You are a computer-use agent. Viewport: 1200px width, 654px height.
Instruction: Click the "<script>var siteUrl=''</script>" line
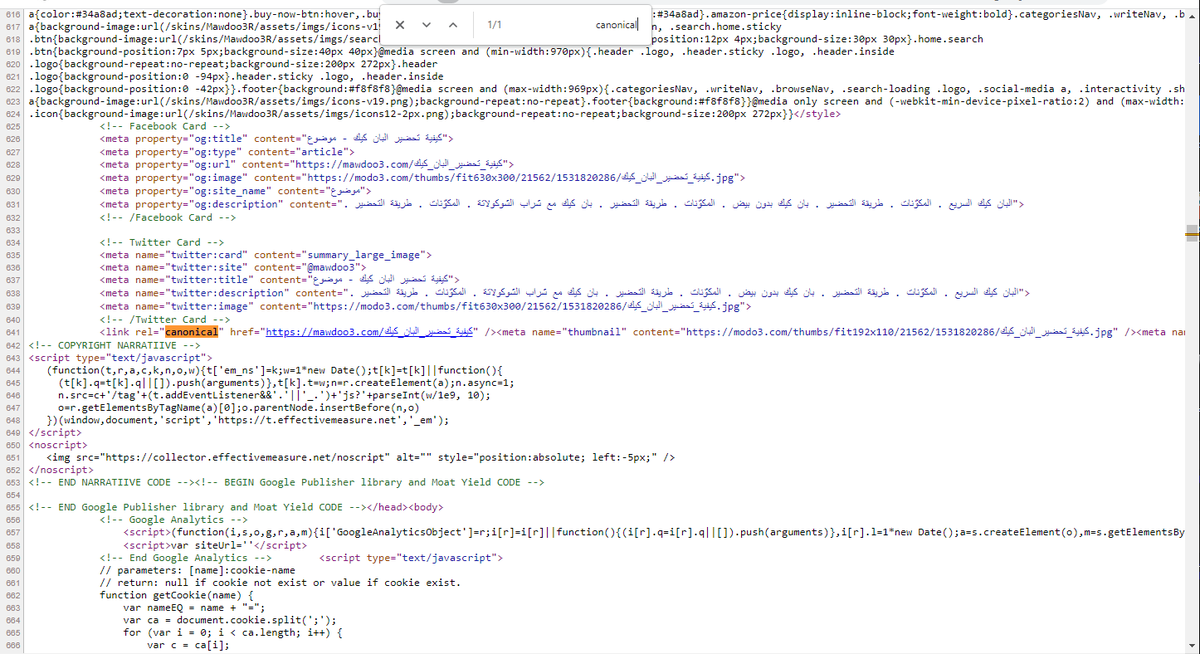click(215, 545)
